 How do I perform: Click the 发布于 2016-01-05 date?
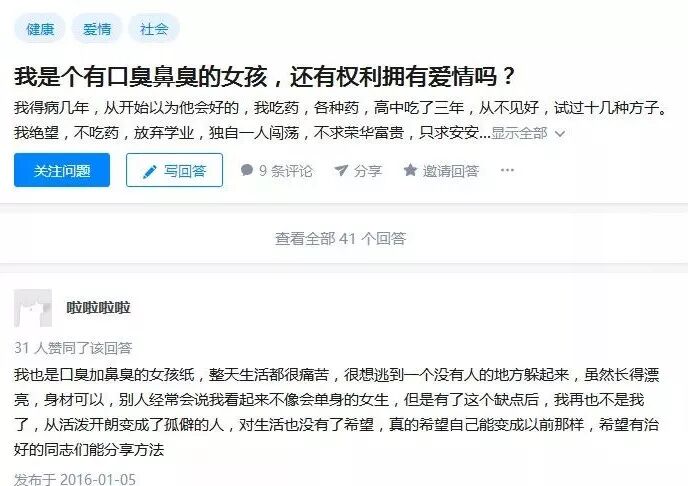[75, 479]
